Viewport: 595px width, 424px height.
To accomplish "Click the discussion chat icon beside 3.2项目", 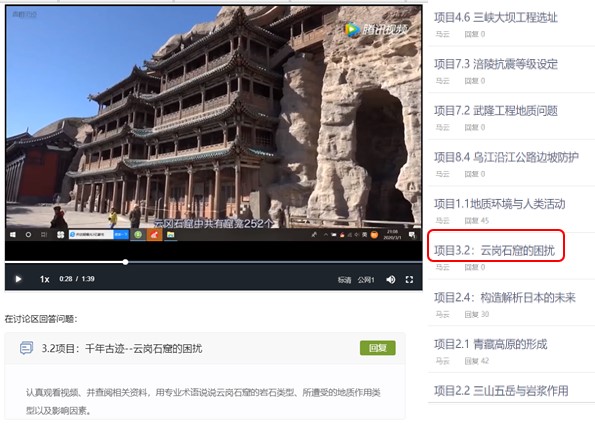I will [x=26, y=348].
